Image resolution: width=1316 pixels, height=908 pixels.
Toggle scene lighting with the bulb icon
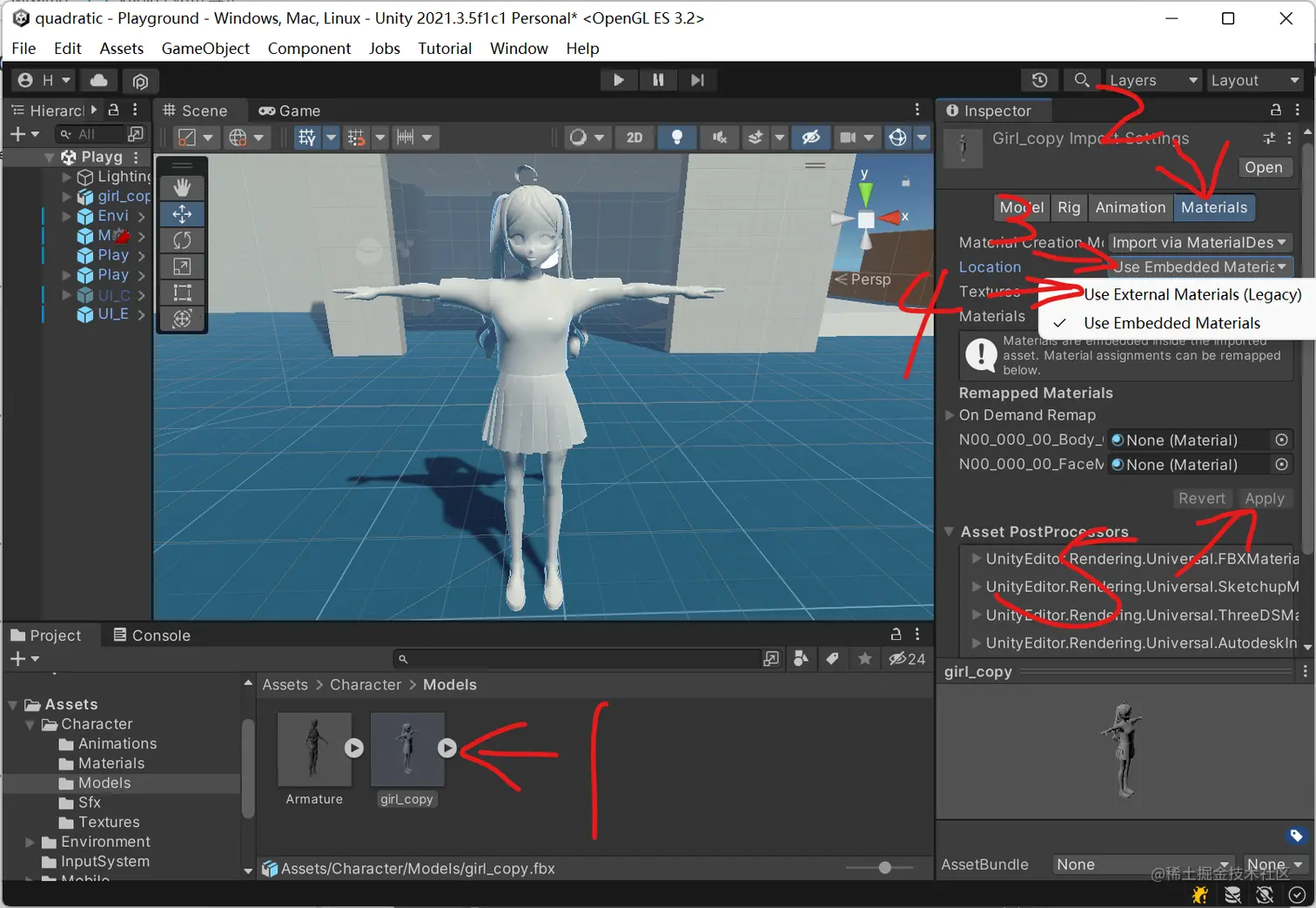tap(676, 137)
